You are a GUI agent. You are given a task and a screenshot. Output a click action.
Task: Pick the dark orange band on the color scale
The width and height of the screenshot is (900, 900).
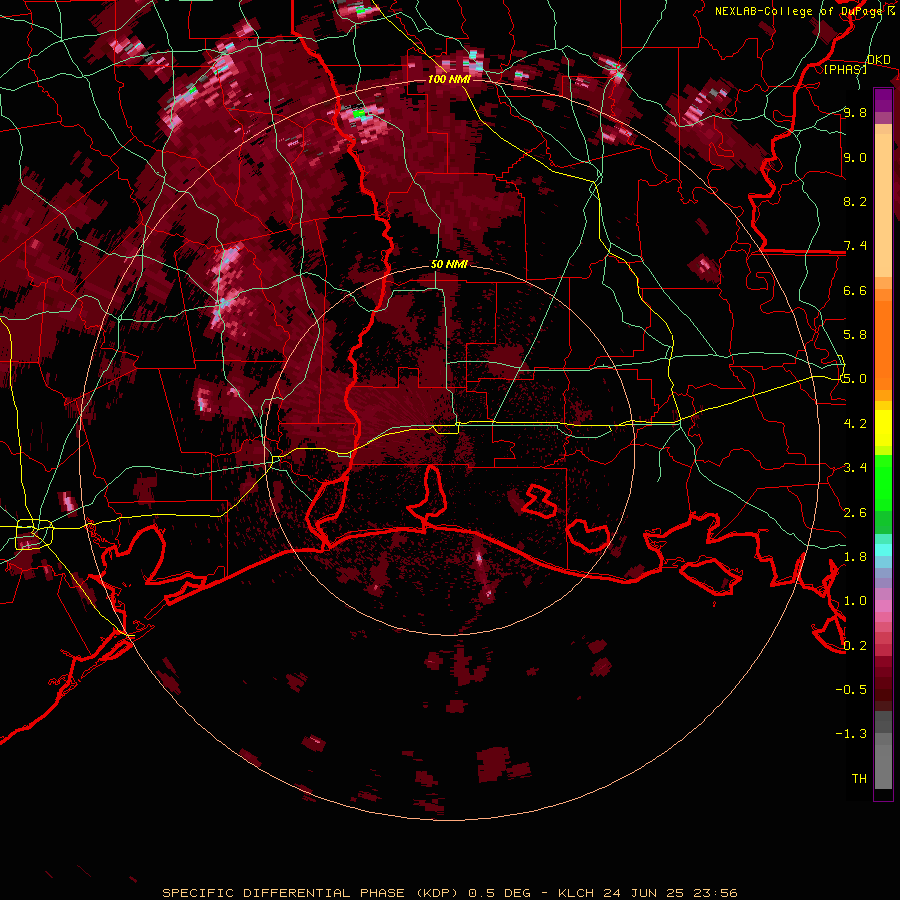(x=883, y=344)
